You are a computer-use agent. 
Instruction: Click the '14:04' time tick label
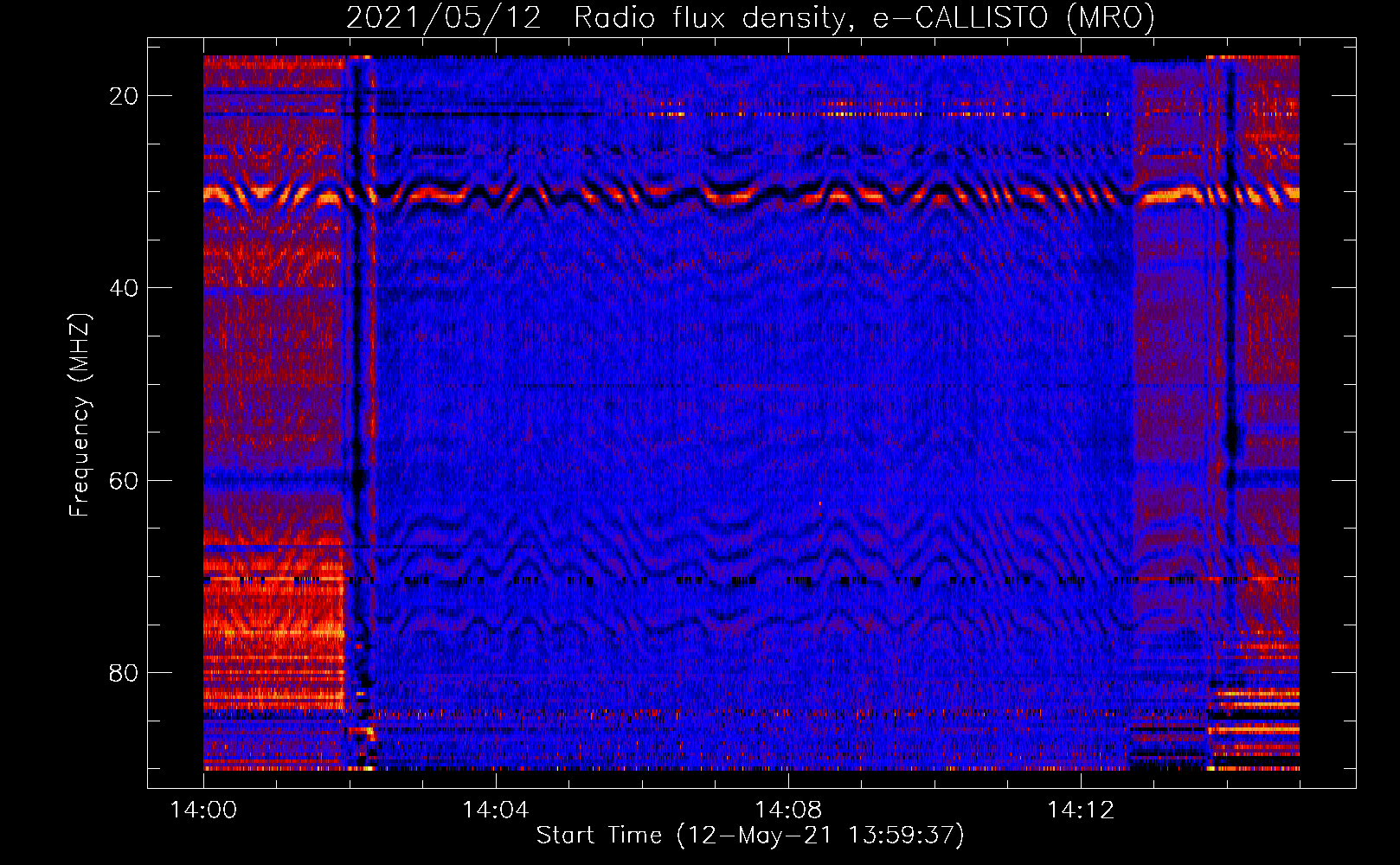point(495,810)
